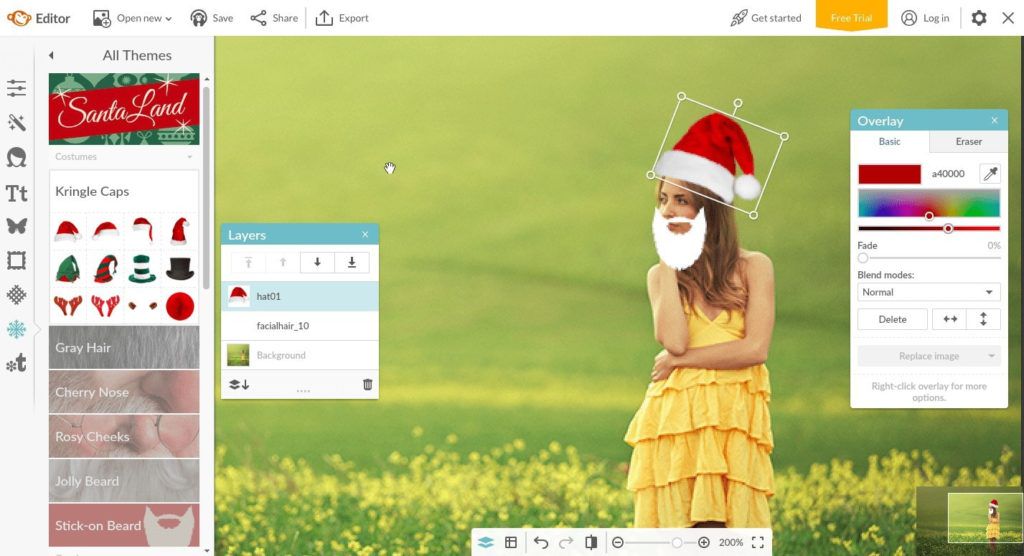The image size is (1024, 556).
Task: Switch to the Eraser tab
Action: click(968, 142)
